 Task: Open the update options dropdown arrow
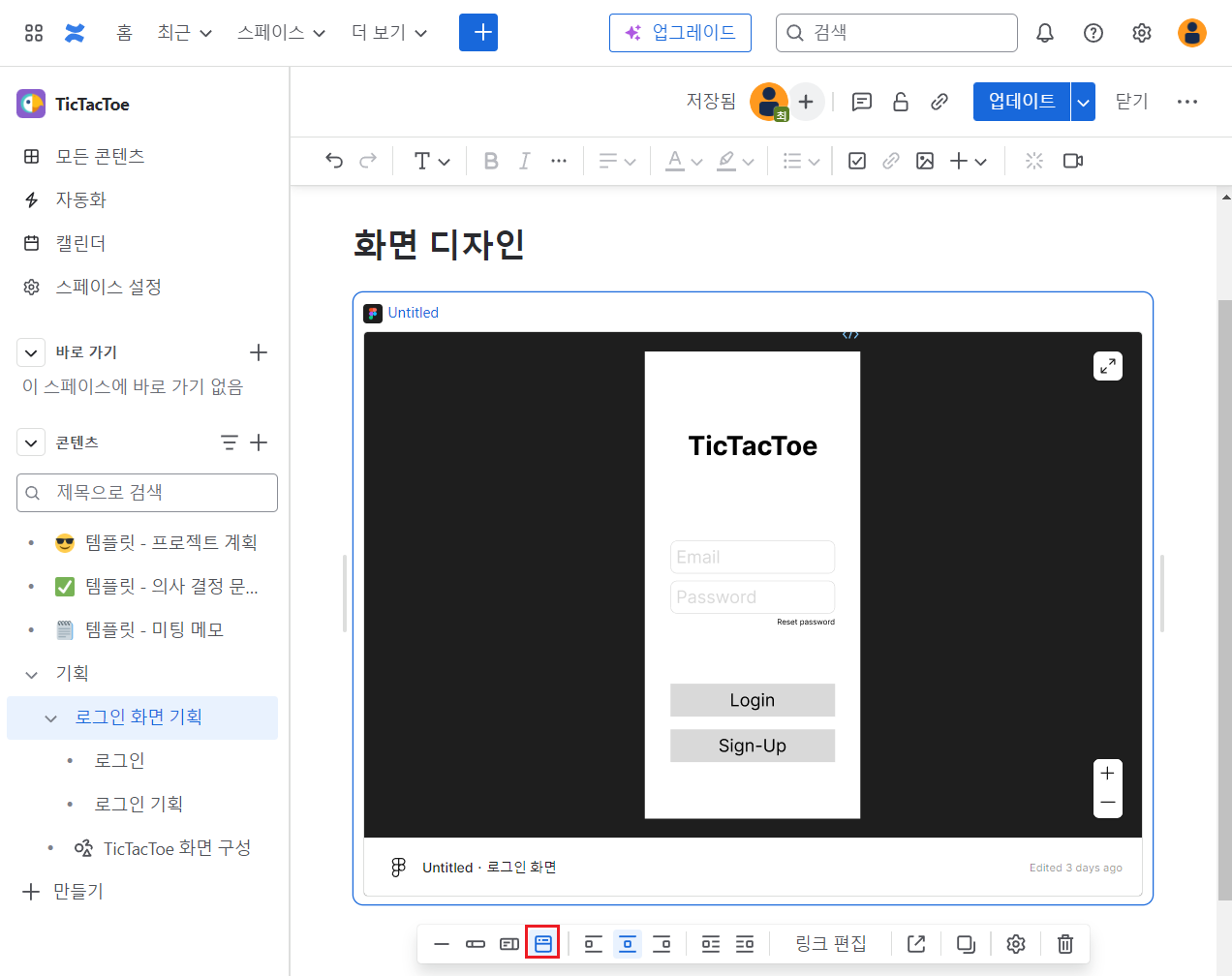pos(1084,102)
